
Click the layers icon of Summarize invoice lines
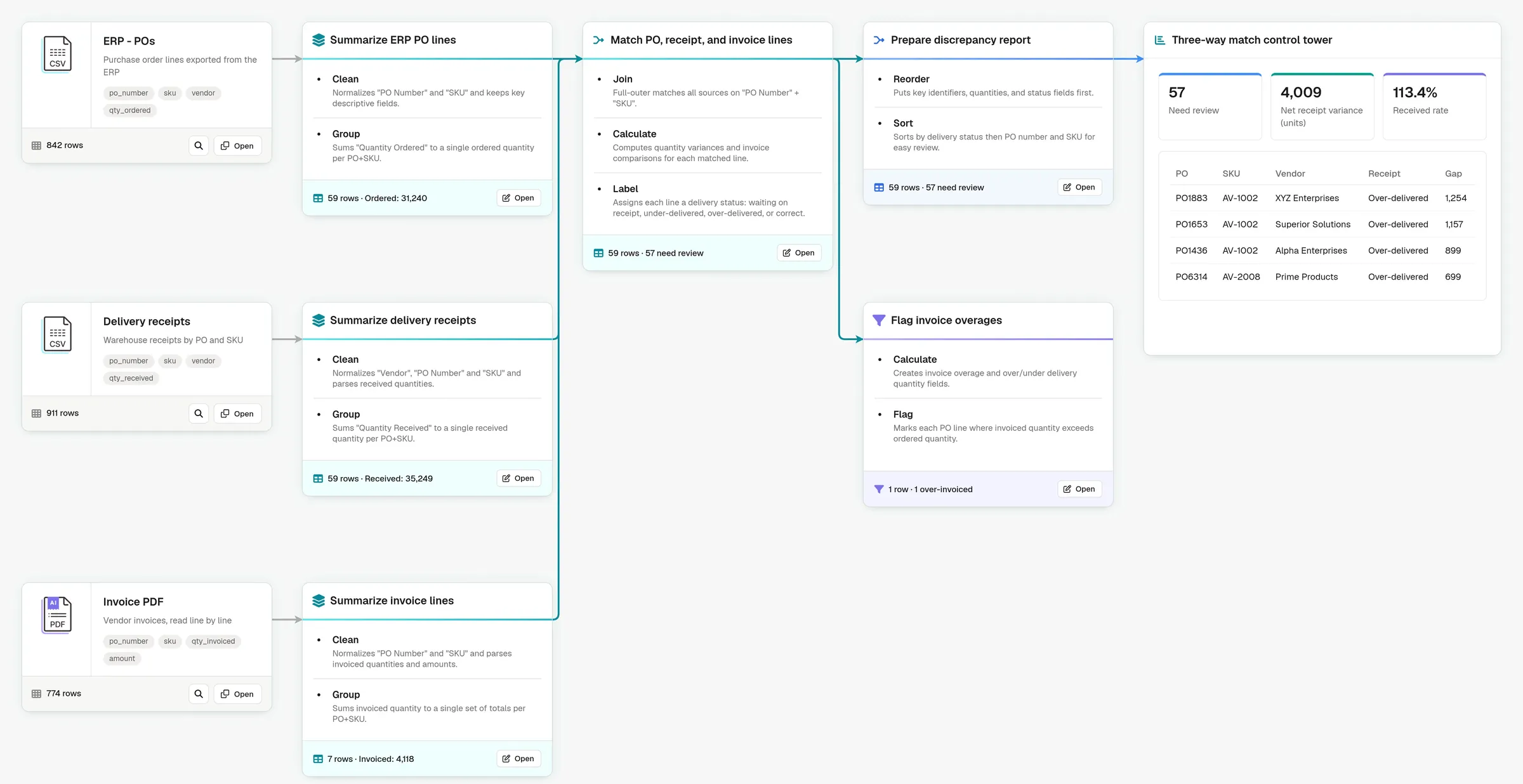[x=319, y=601]
